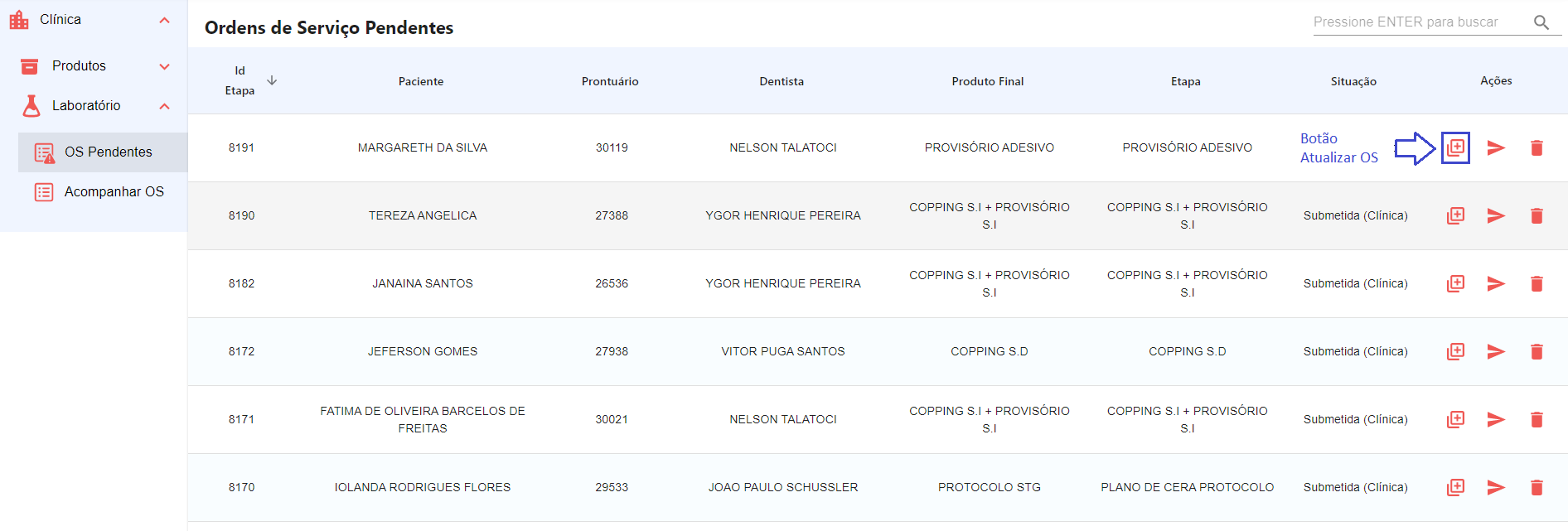Delete order 8171 with trash icon
Viewport: 1568px width, 531px height.
(1537, 419)
